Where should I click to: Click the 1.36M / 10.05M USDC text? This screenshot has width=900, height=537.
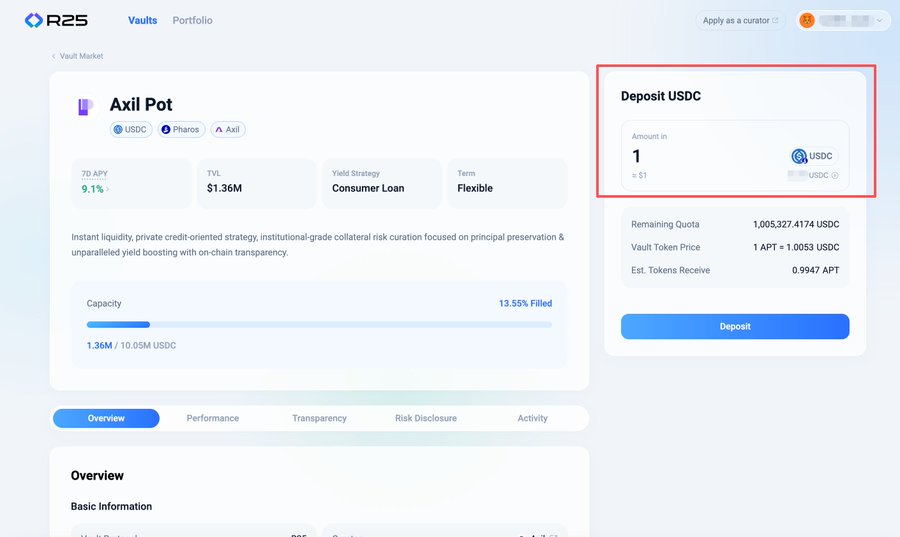131,345
